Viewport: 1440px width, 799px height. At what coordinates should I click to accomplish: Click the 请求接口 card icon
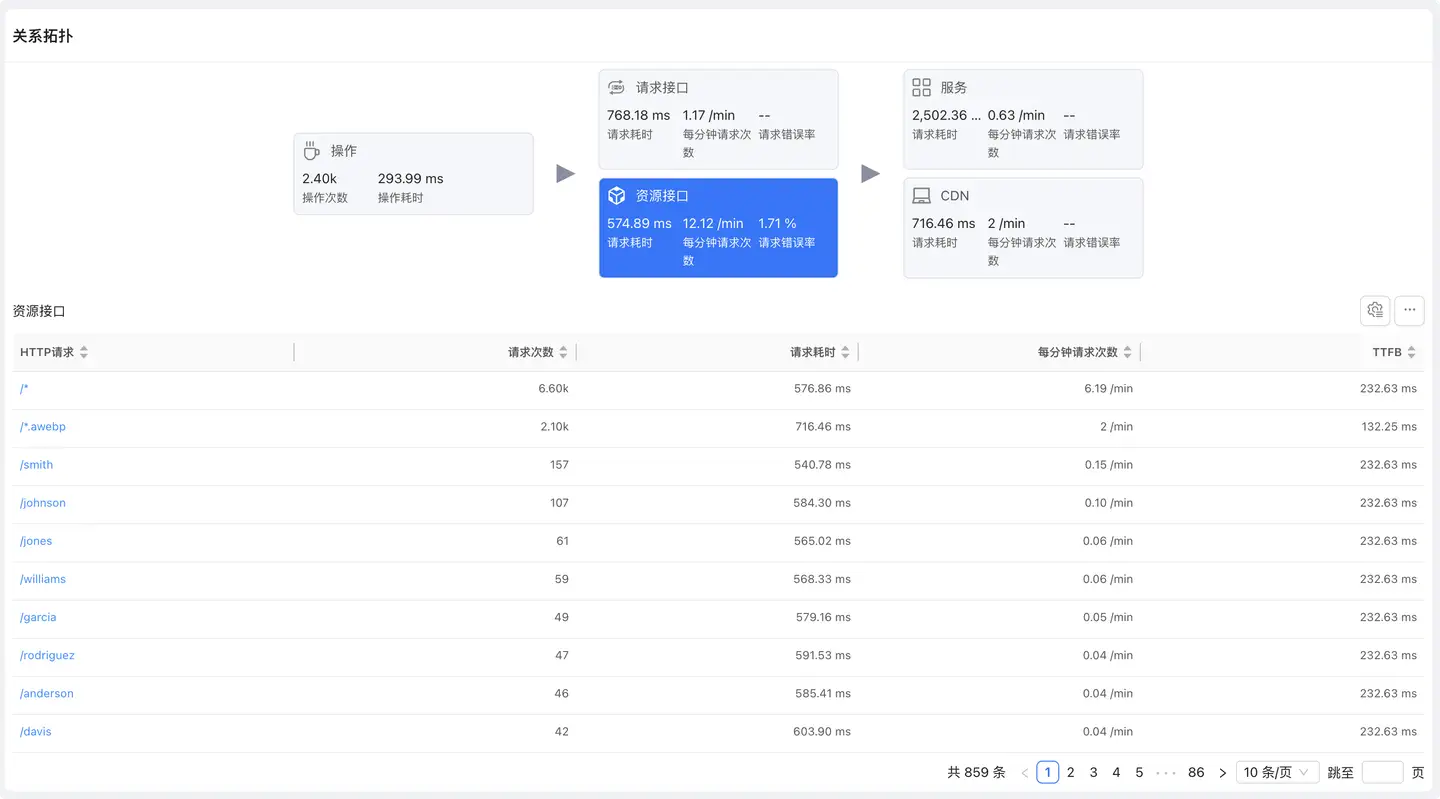(616, 88)
